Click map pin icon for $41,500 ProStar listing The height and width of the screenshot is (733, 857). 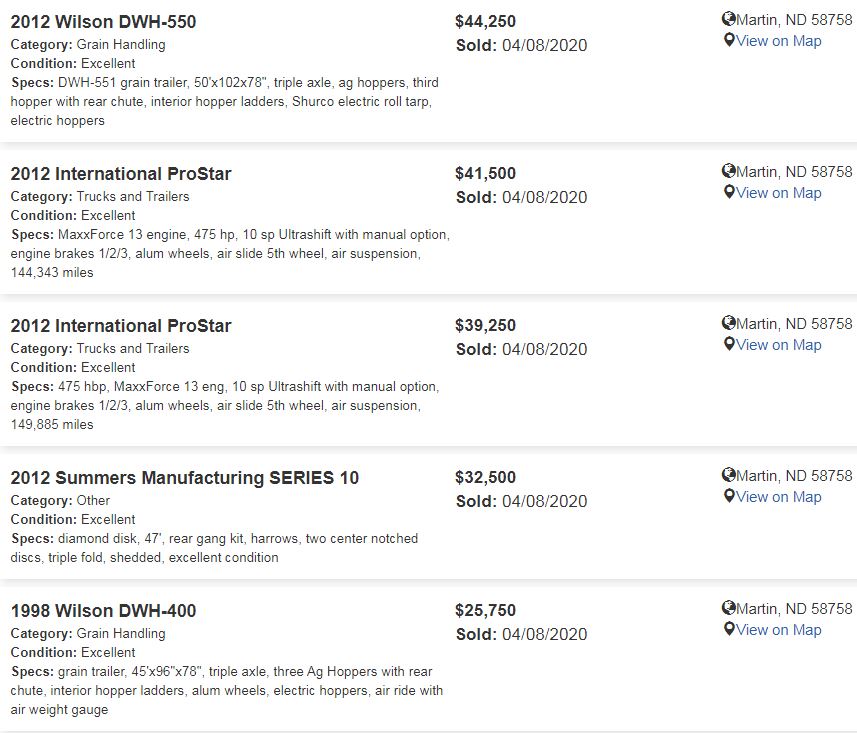pyautogui.click(x=729, y=192)
